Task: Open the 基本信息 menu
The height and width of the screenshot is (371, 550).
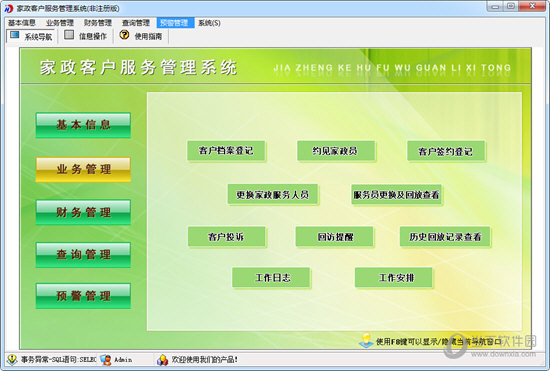Action: pos(22,23)
